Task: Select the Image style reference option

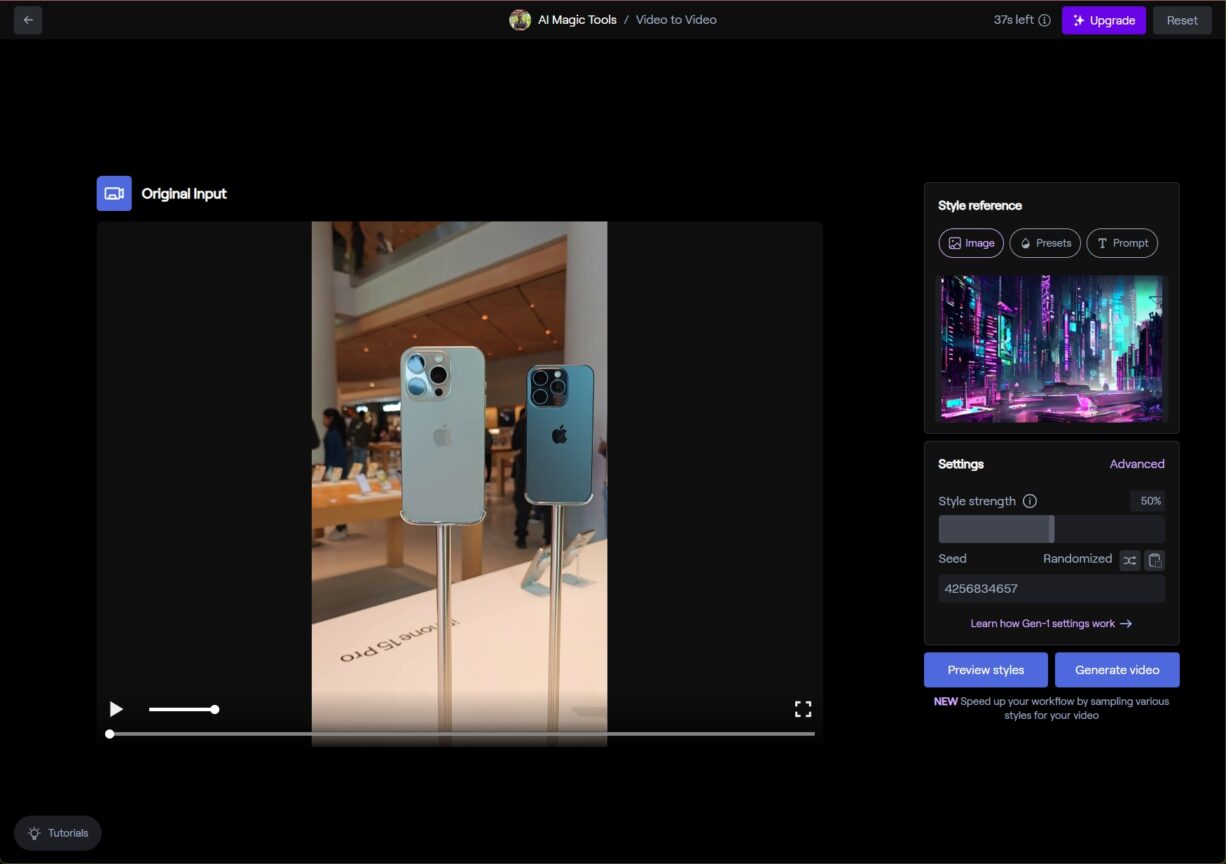Action: click(970, 242)
